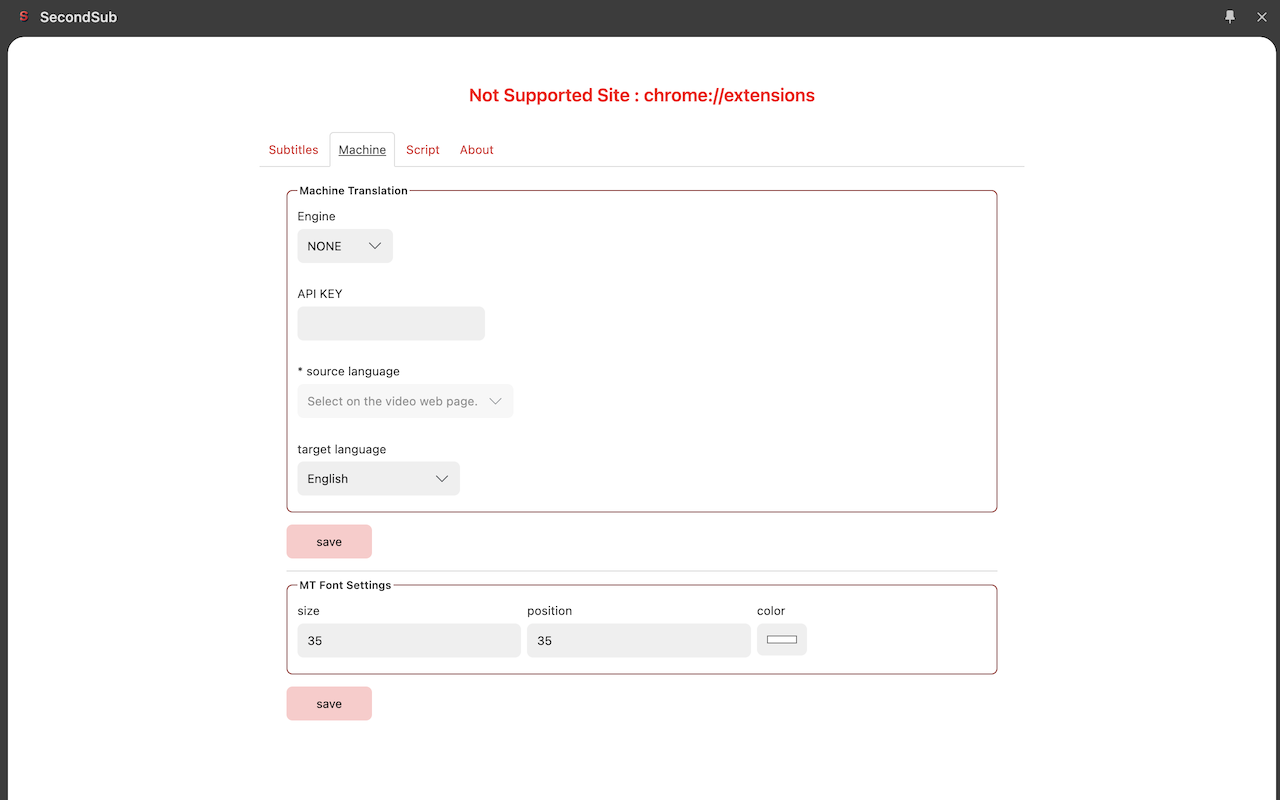Click the Not Supported Site warning heading

[641, 96]
